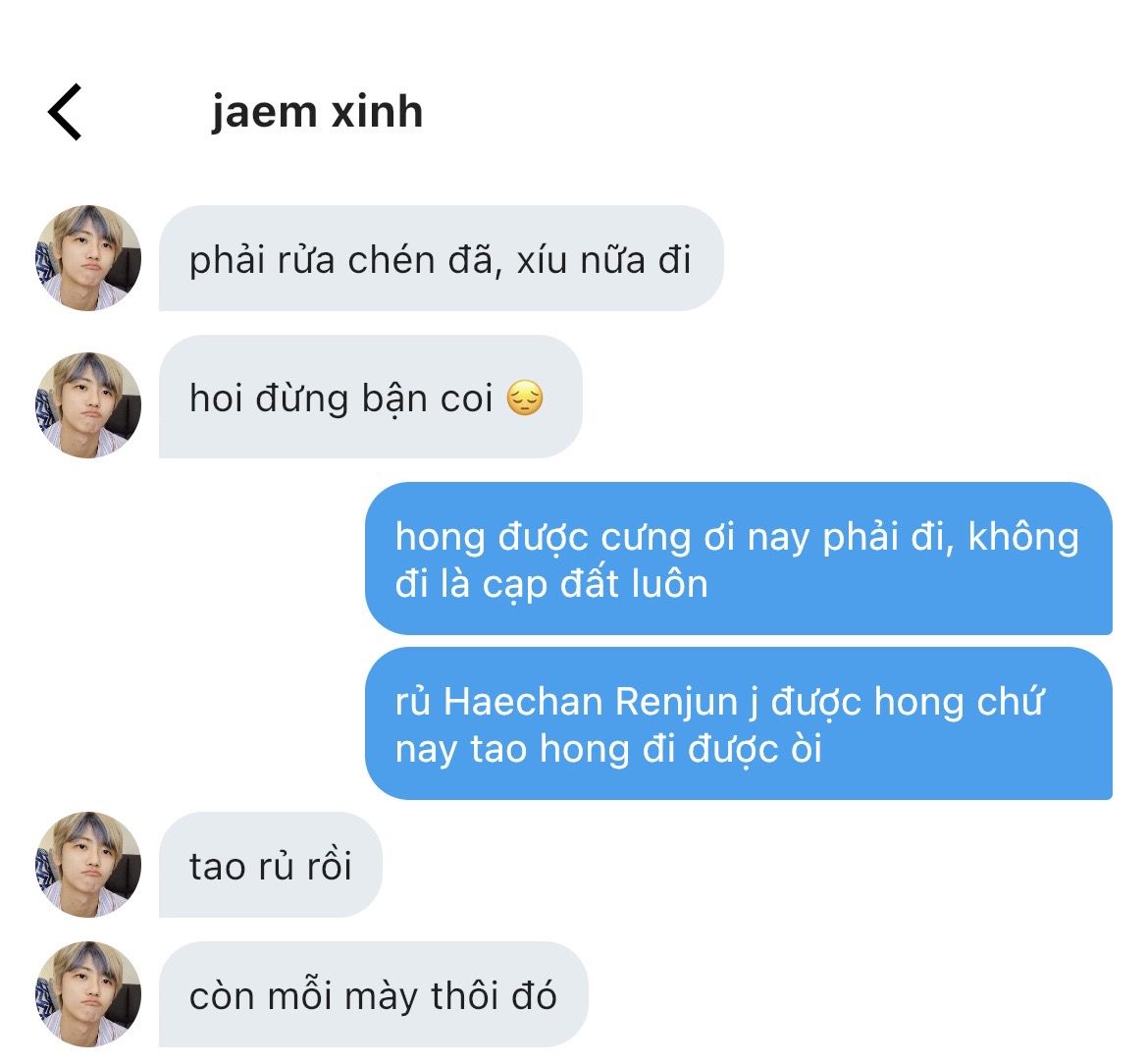Viewport: 1147px width, 1064px height.
Task: Click the sad face emoji in message
Action: point(525,399)
